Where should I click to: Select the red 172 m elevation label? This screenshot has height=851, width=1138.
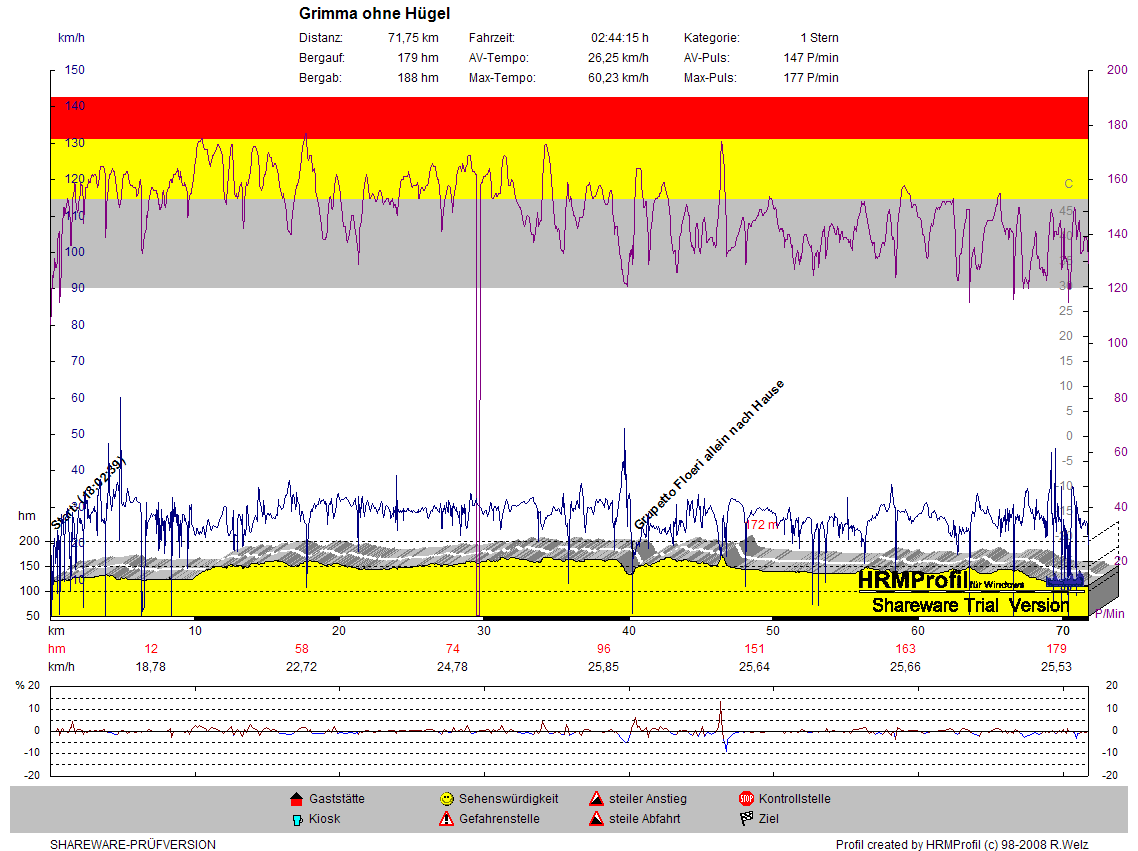coord(761,524)
